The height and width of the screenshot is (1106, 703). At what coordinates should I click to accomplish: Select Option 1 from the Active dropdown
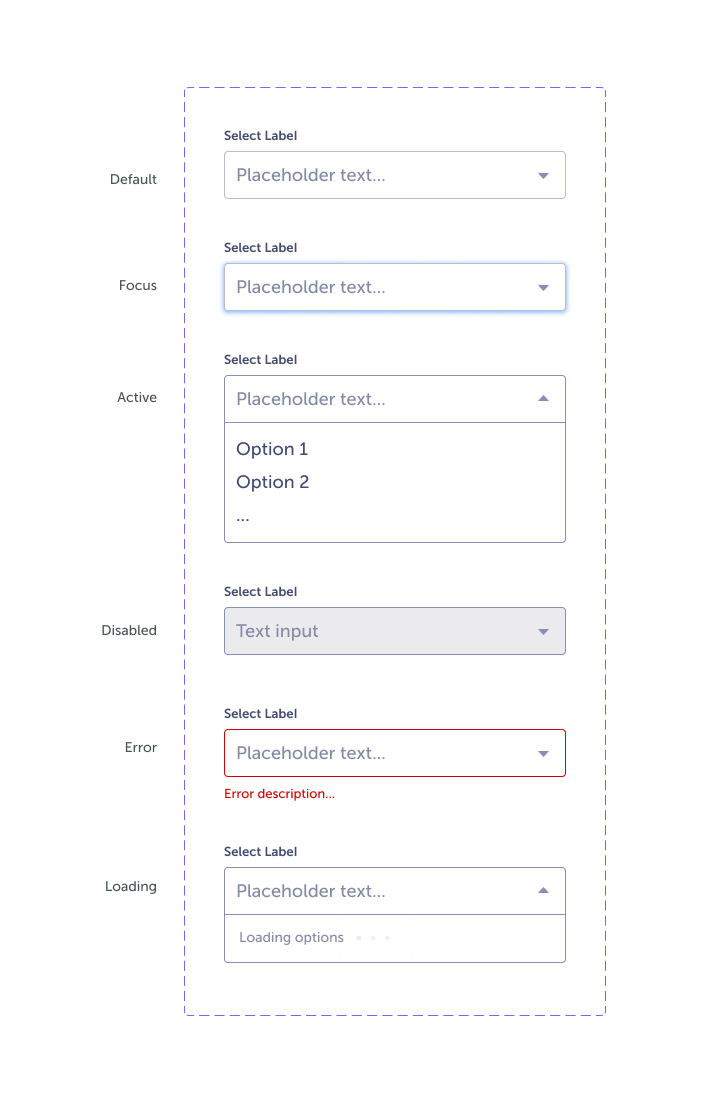click(x=272, y=449)
